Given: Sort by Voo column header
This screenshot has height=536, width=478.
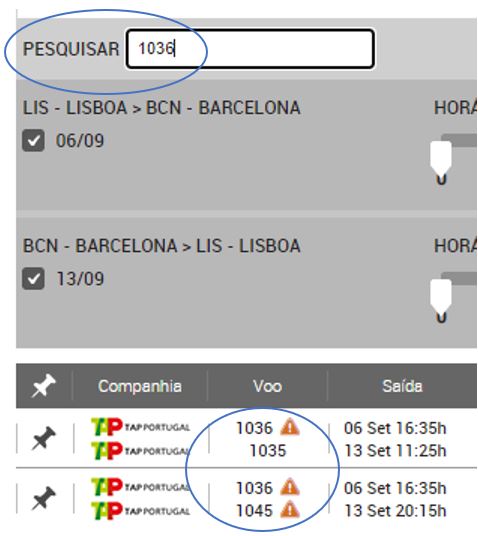Looking at the screenshot, I should [268, 386].
